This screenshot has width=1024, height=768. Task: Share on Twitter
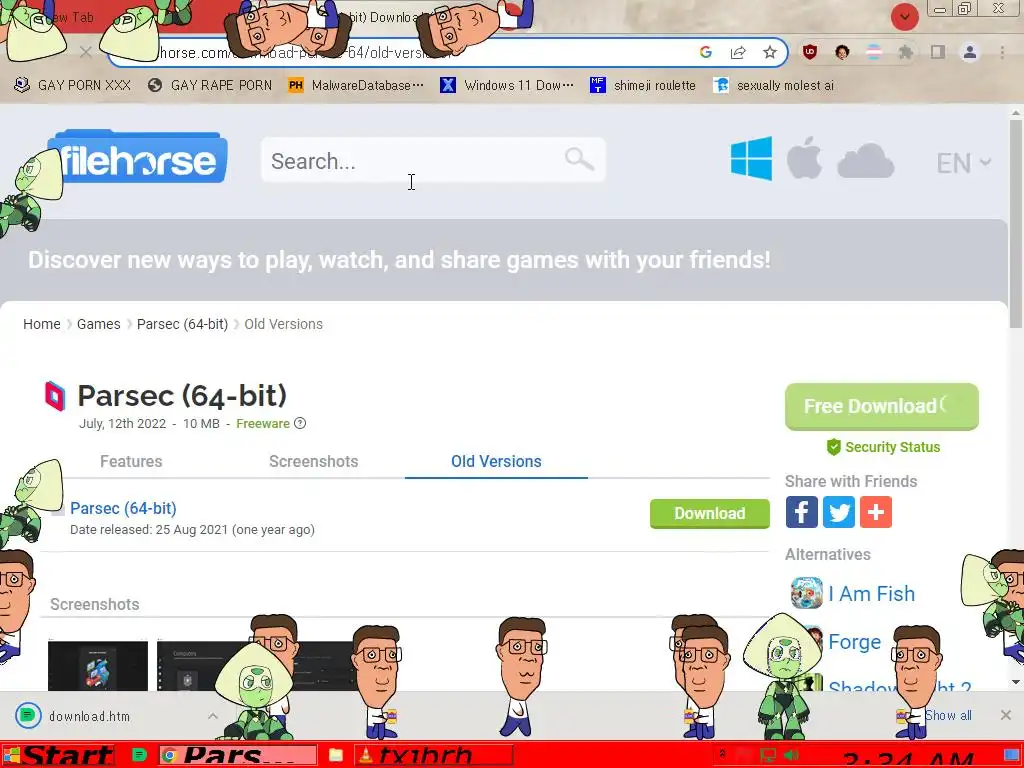coord(839,512)
